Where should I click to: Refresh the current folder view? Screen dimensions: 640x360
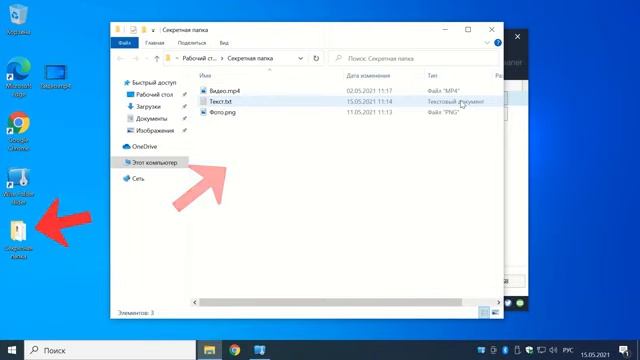pyautogui.click(x=316, y=58)
